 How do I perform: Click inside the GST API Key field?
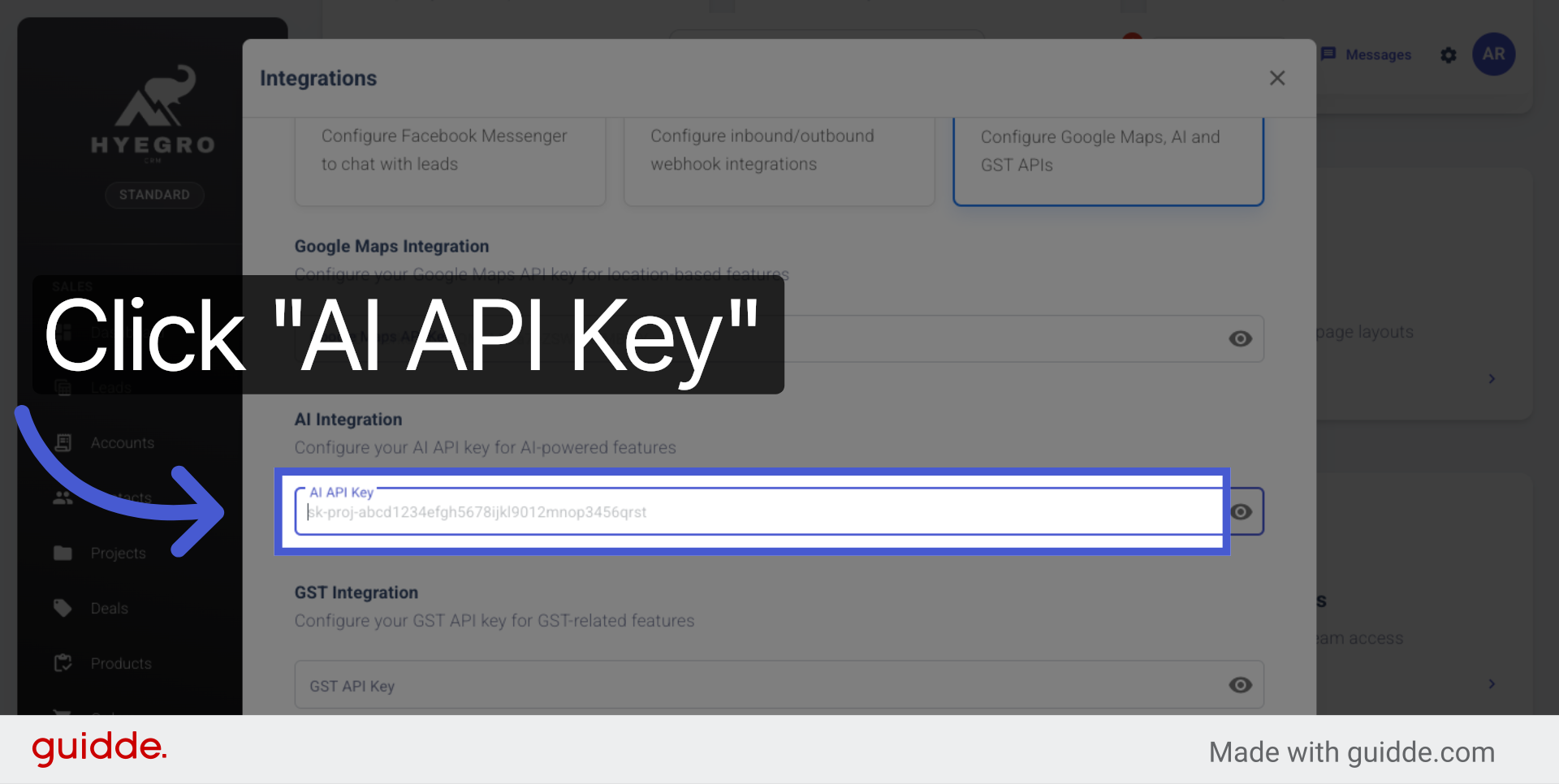(x=731, y=685)
